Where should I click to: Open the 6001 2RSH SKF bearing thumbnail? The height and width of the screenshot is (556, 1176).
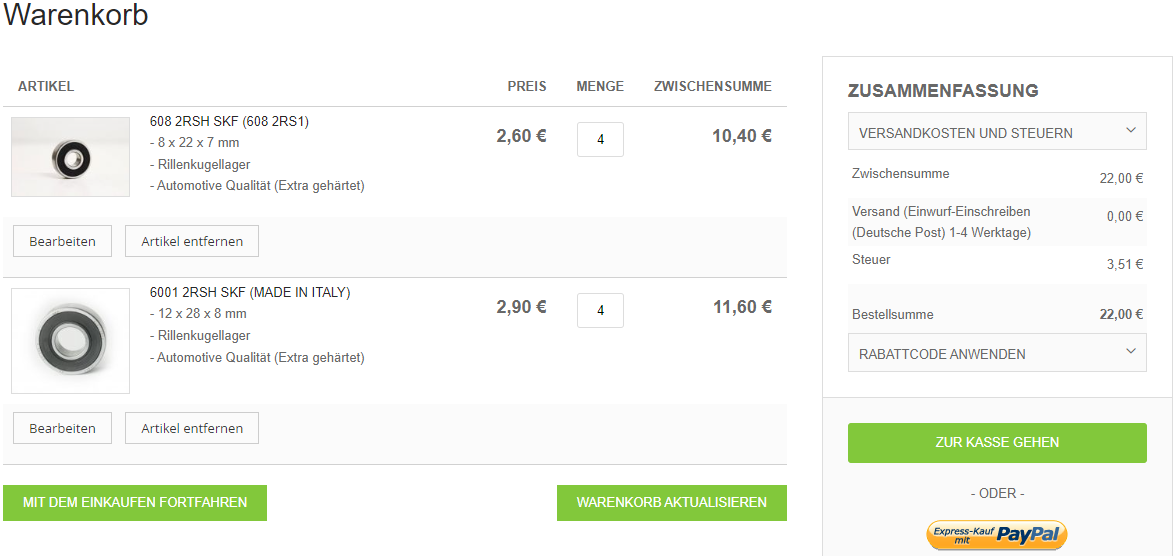[x=71, y=341]
